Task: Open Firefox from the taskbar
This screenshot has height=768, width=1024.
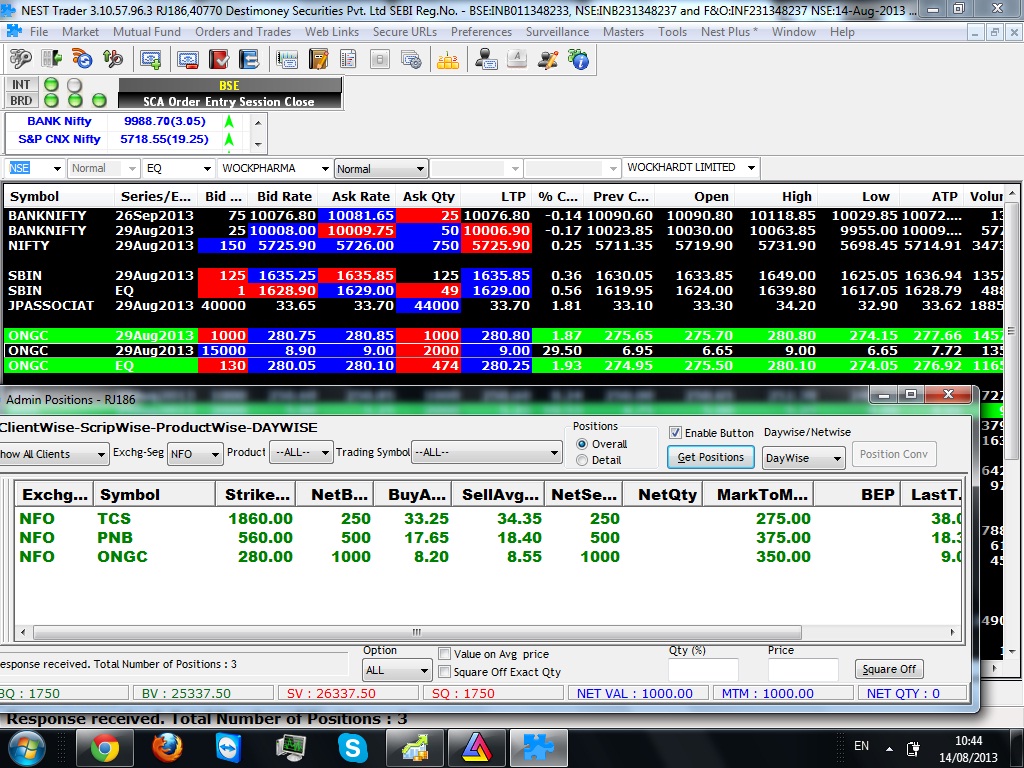Action: point(167,748)
